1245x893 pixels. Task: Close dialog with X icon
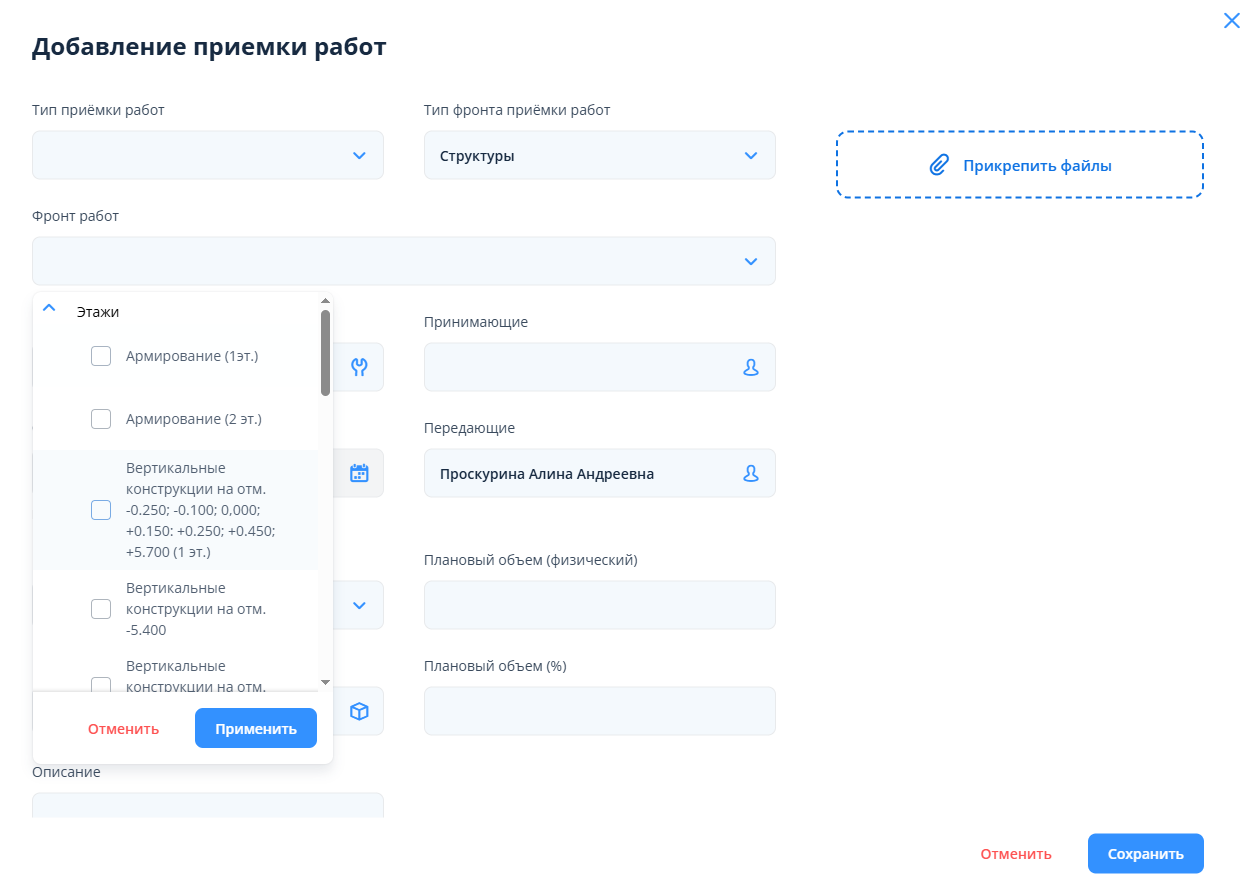tap(1231, 20)
